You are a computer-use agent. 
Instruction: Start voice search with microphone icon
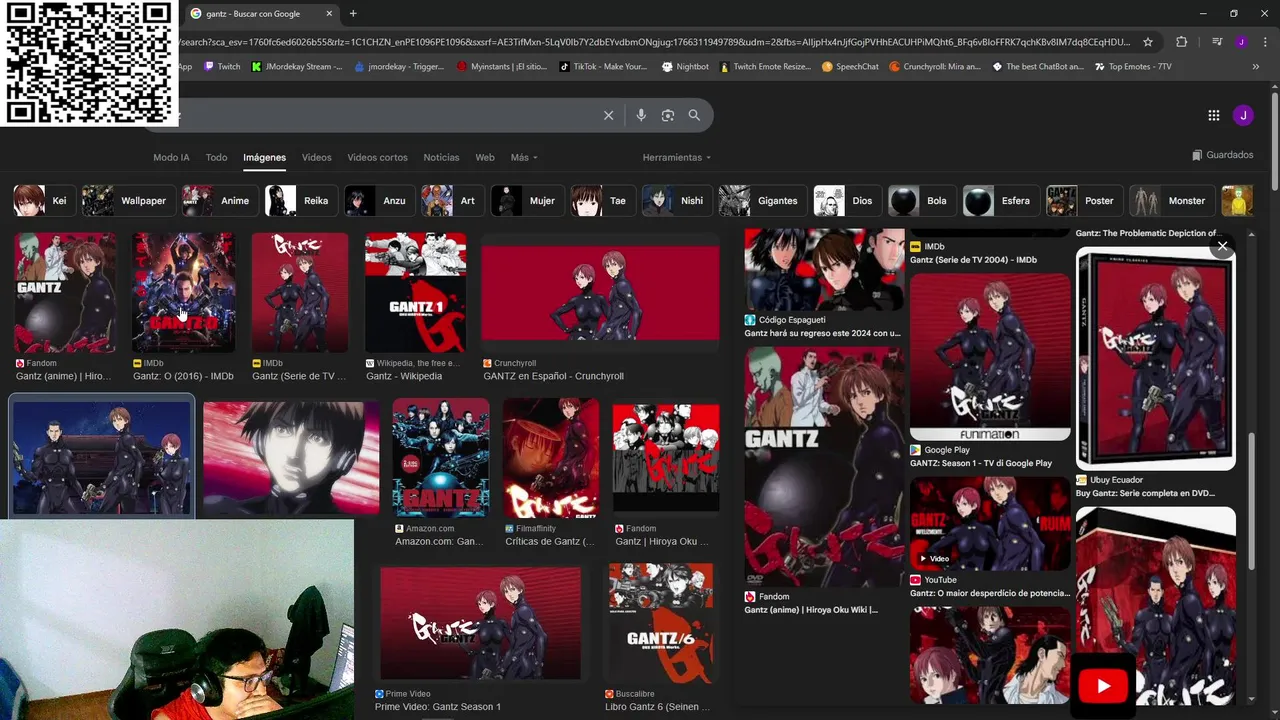pyautogui.click(x=641, y=115)
